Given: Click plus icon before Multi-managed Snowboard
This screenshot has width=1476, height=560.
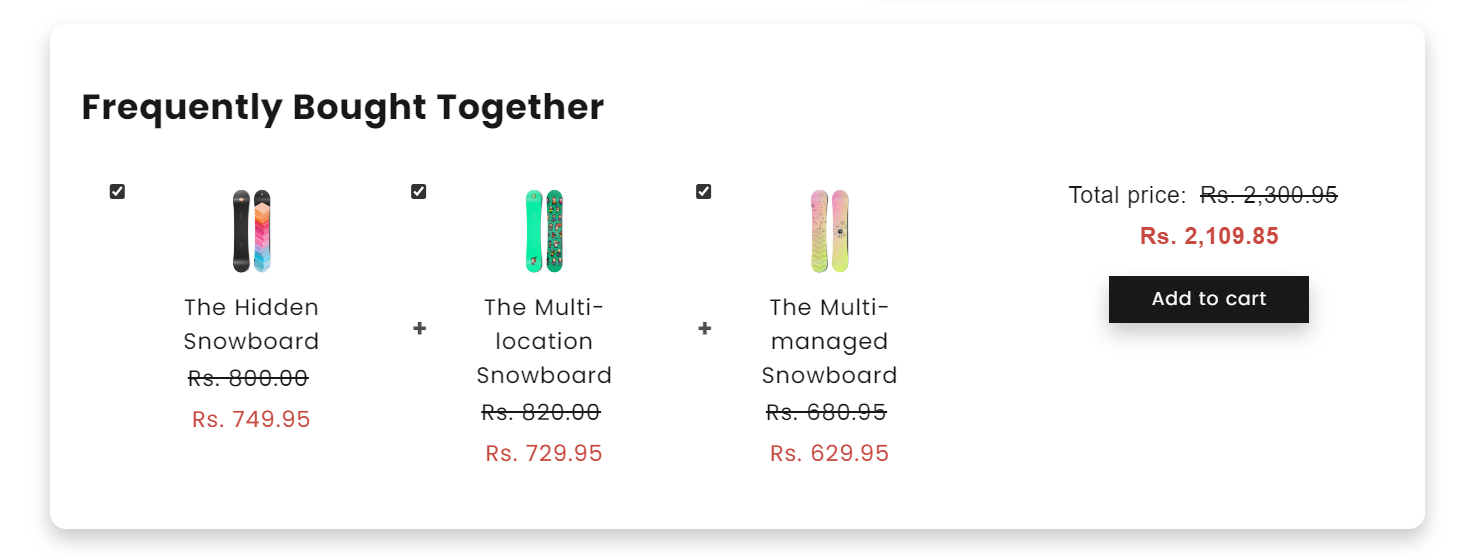Looking at the screenshot, I should 704,328.
